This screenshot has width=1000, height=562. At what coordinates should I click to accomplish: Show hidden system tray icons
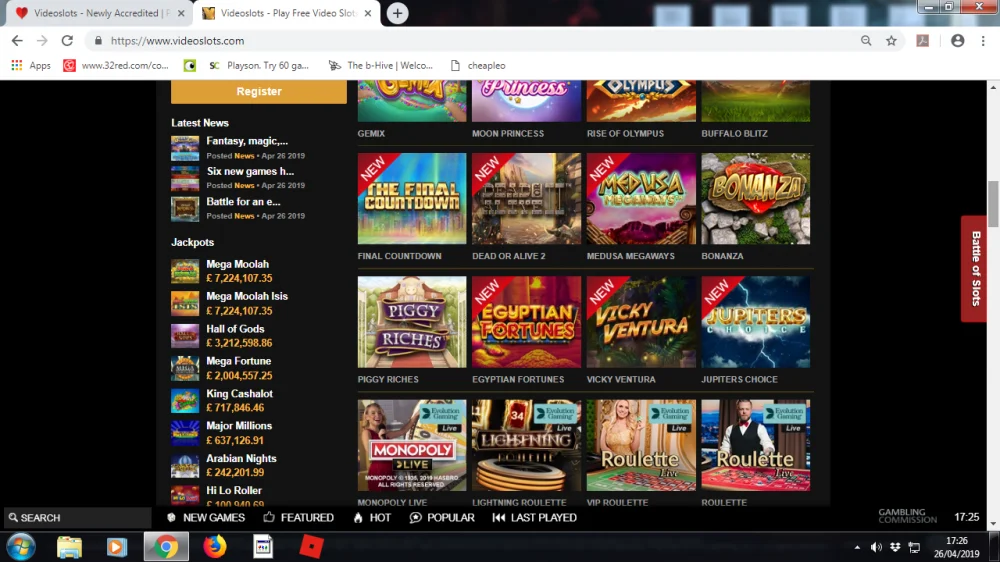pos(857,547)
